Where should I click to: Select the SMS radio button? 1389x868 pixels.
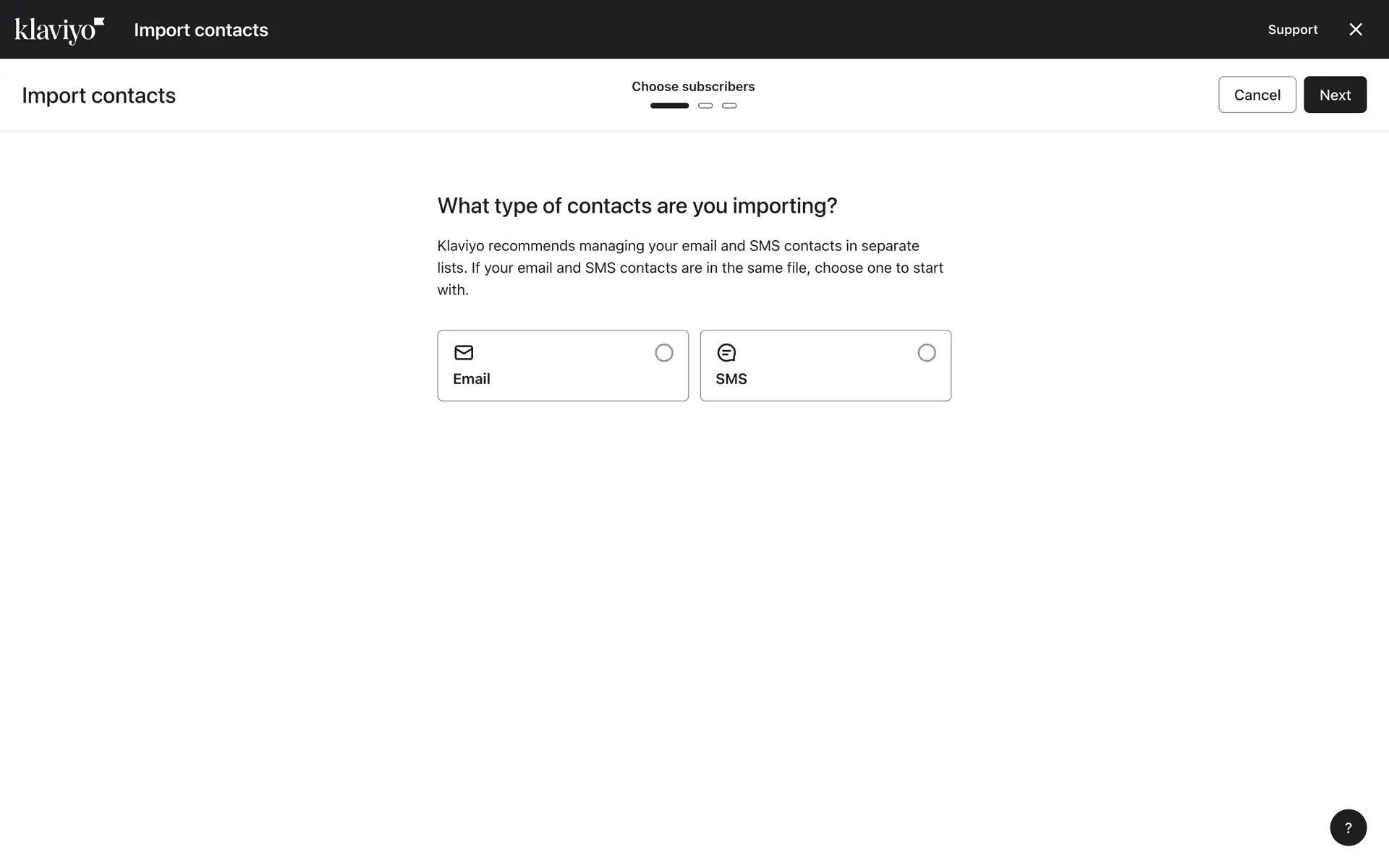[926, 352]
